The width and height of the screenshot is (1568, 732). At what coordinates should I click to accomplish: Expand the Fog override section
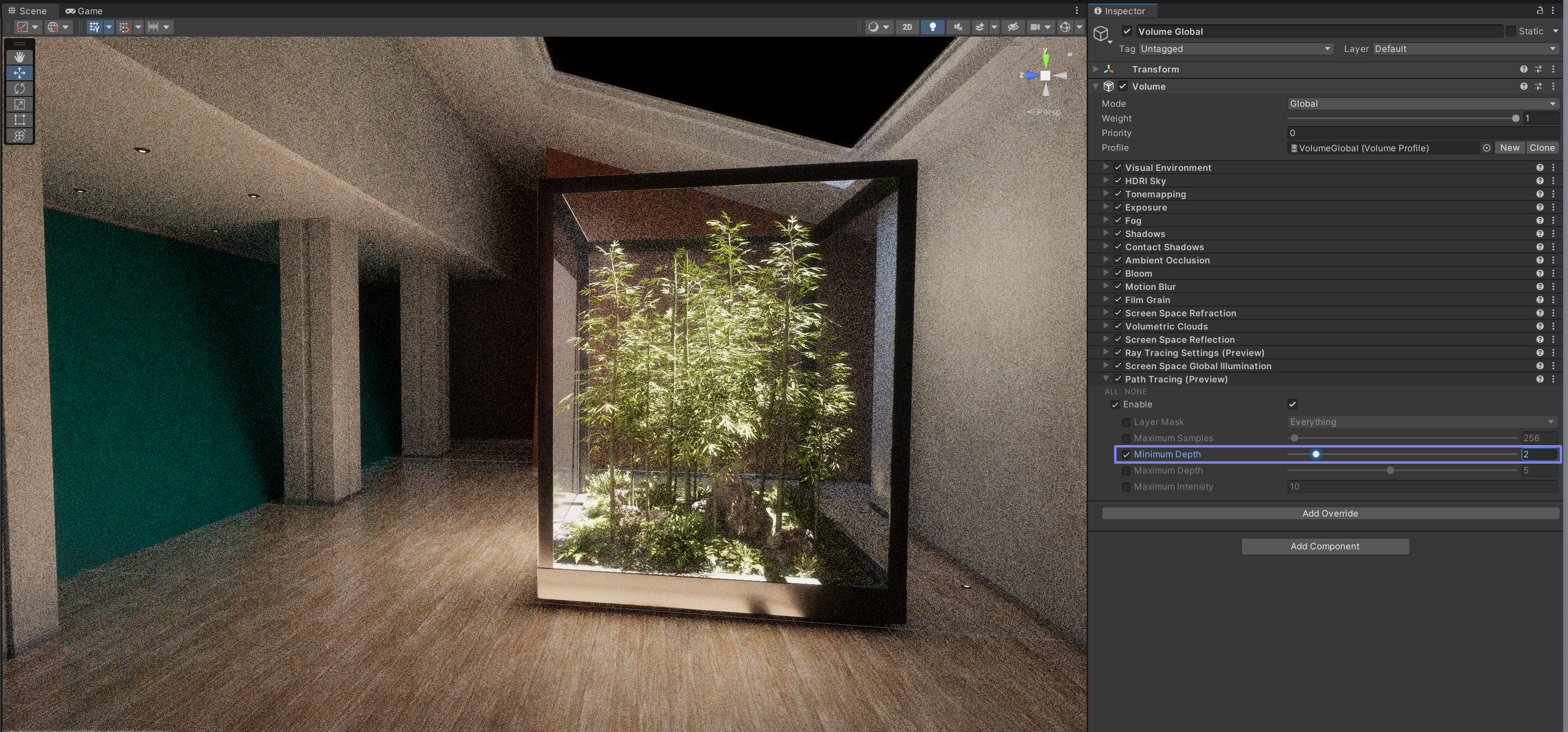[1106, 220]
